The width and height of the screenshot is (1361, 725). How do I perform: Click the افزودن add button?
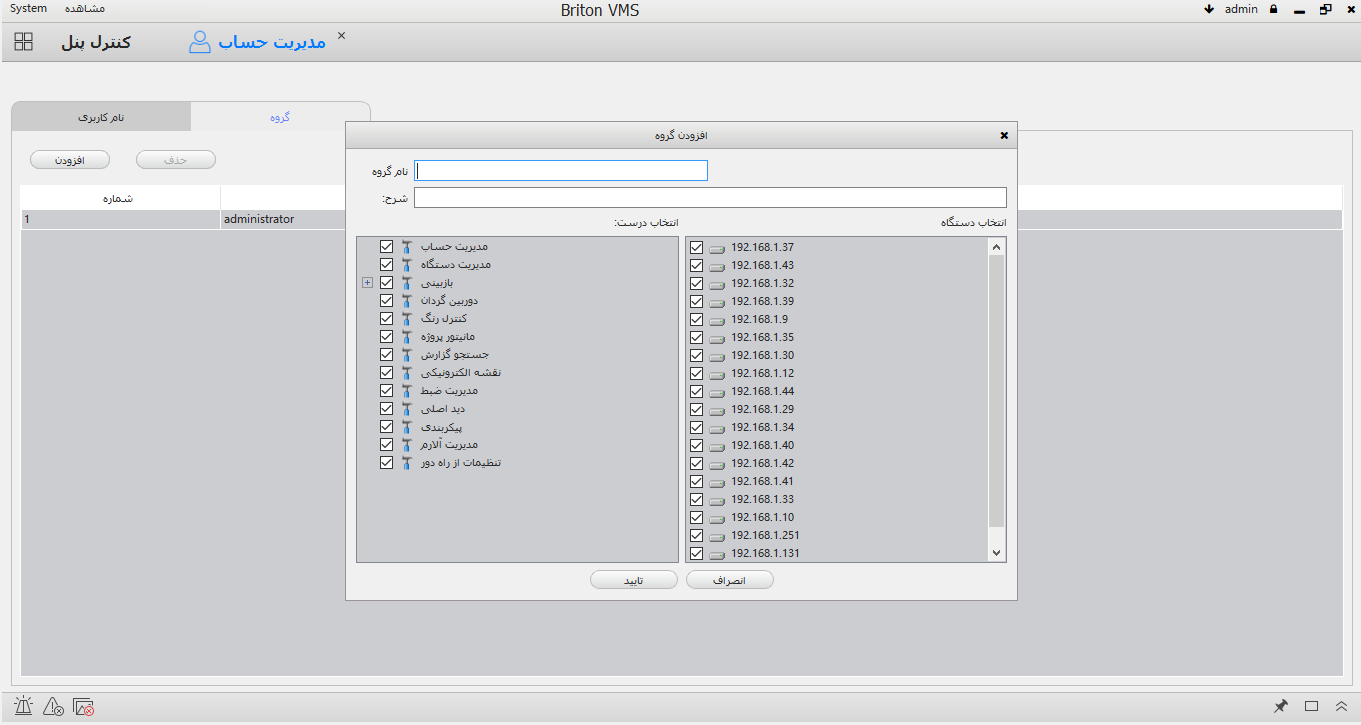click(x=69, y=160)
